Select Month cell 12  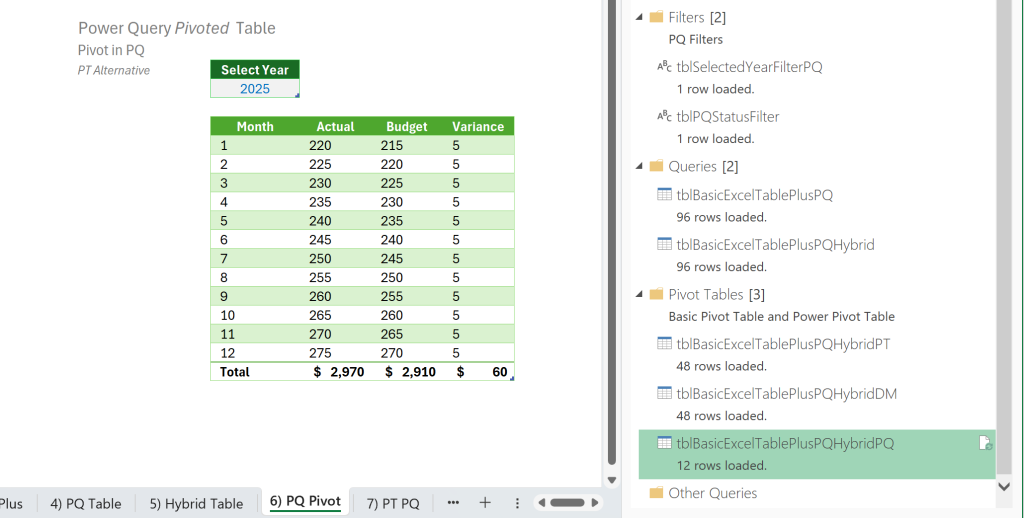(x=255, y=353)
